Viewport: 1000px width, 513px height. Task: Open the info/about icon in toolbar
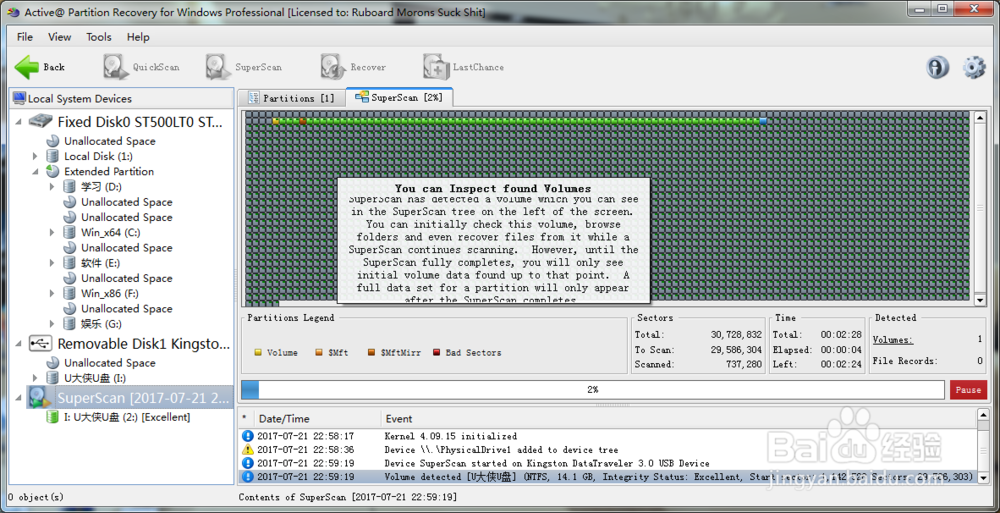[x=938, y=67]
